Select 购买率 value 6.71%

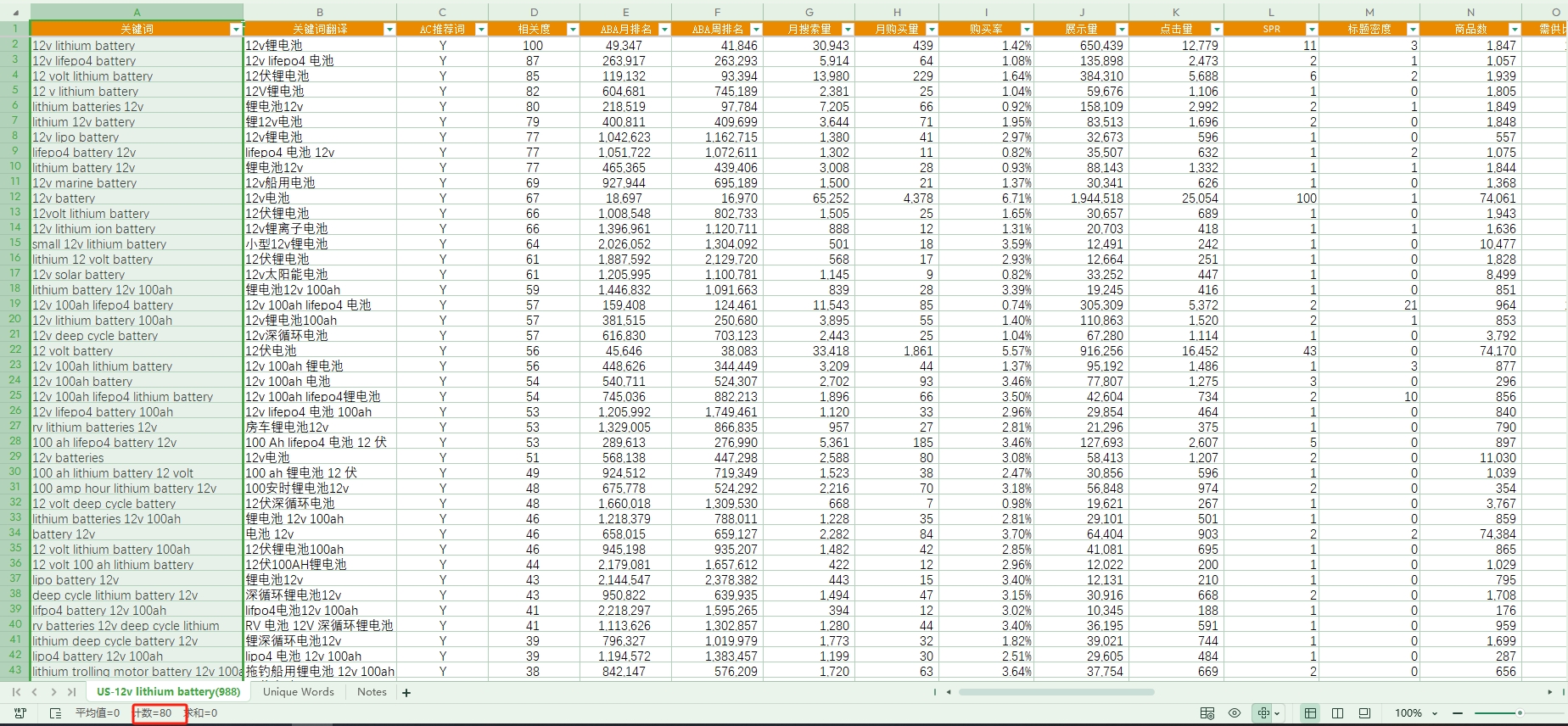click(986, 198)
